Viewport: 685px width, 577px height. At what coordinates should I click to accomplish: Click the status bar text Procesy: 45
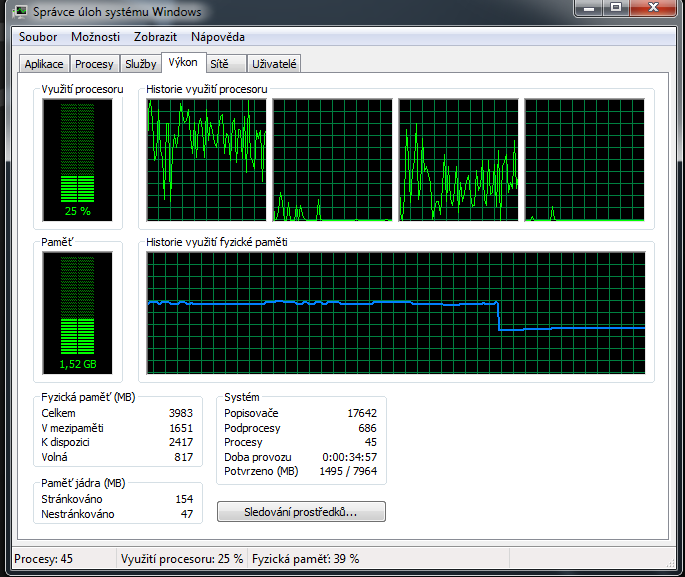tap(43, 559)
